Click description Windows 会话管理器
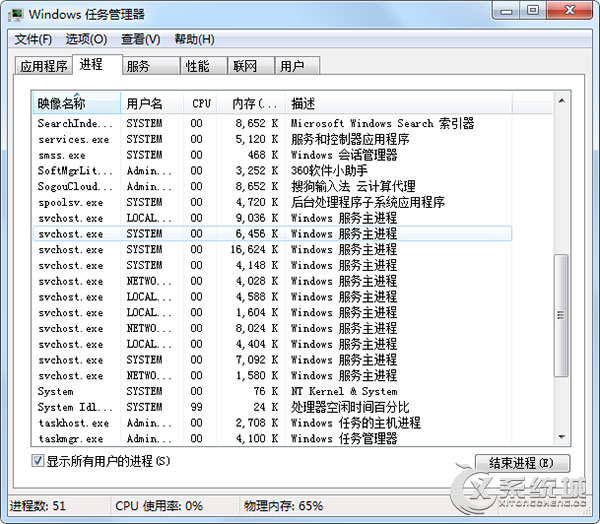Image resolution: width=600 pixels, height=524 pixels. 344,155
